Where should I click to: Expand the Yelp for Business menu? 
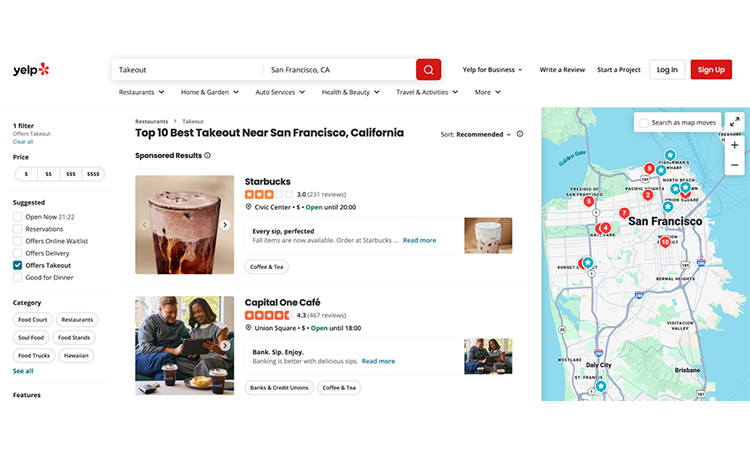492,70
